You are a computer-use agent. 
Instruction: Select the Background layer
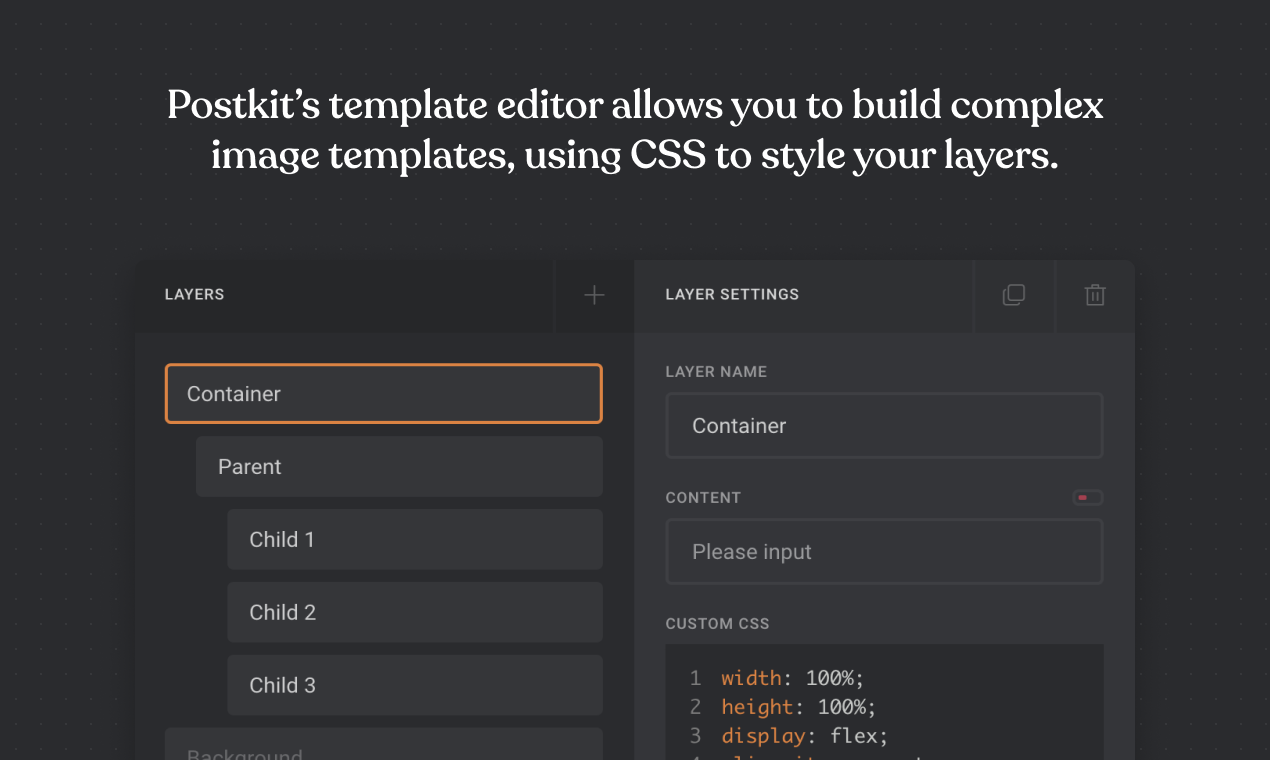(384, 745)
